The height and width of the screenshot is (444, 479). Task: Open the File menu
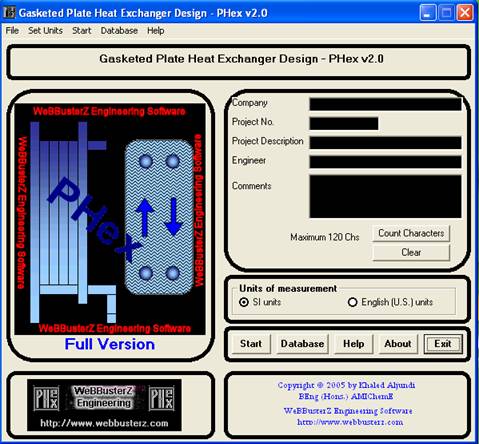click(12, 31)
